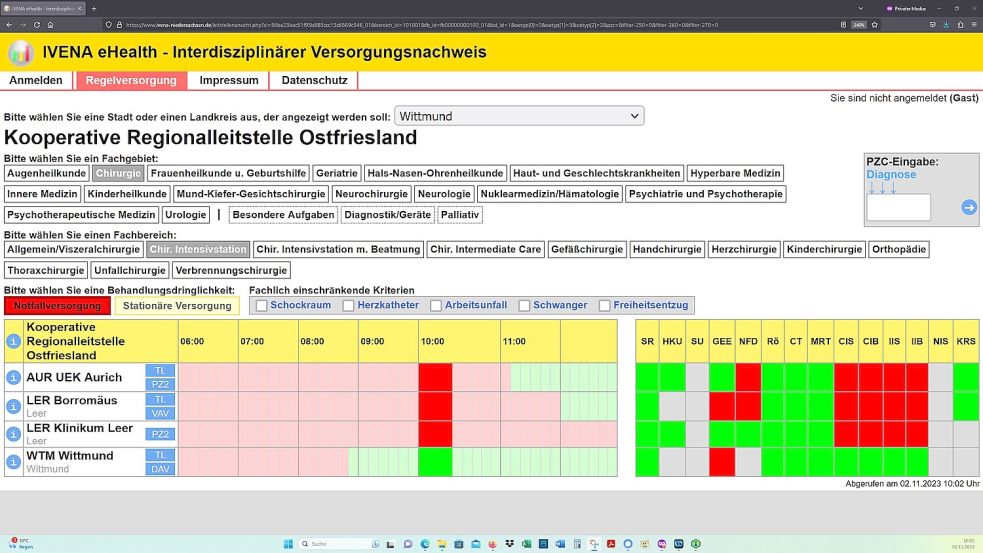Select Verbrennungschirurgie department

pos(231,270)
